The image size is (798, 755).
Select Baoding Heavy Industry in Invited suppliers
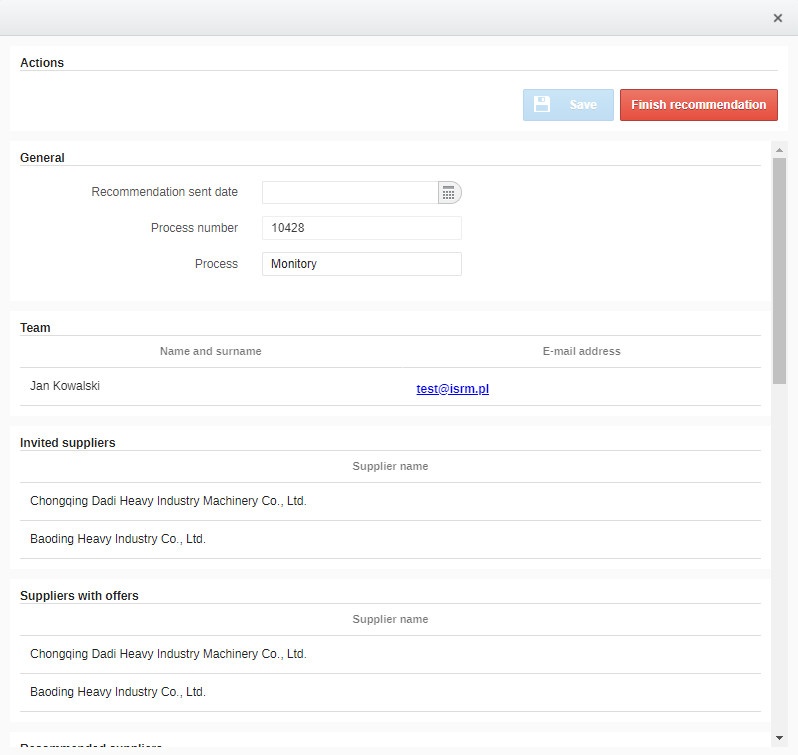pos(118,539)
